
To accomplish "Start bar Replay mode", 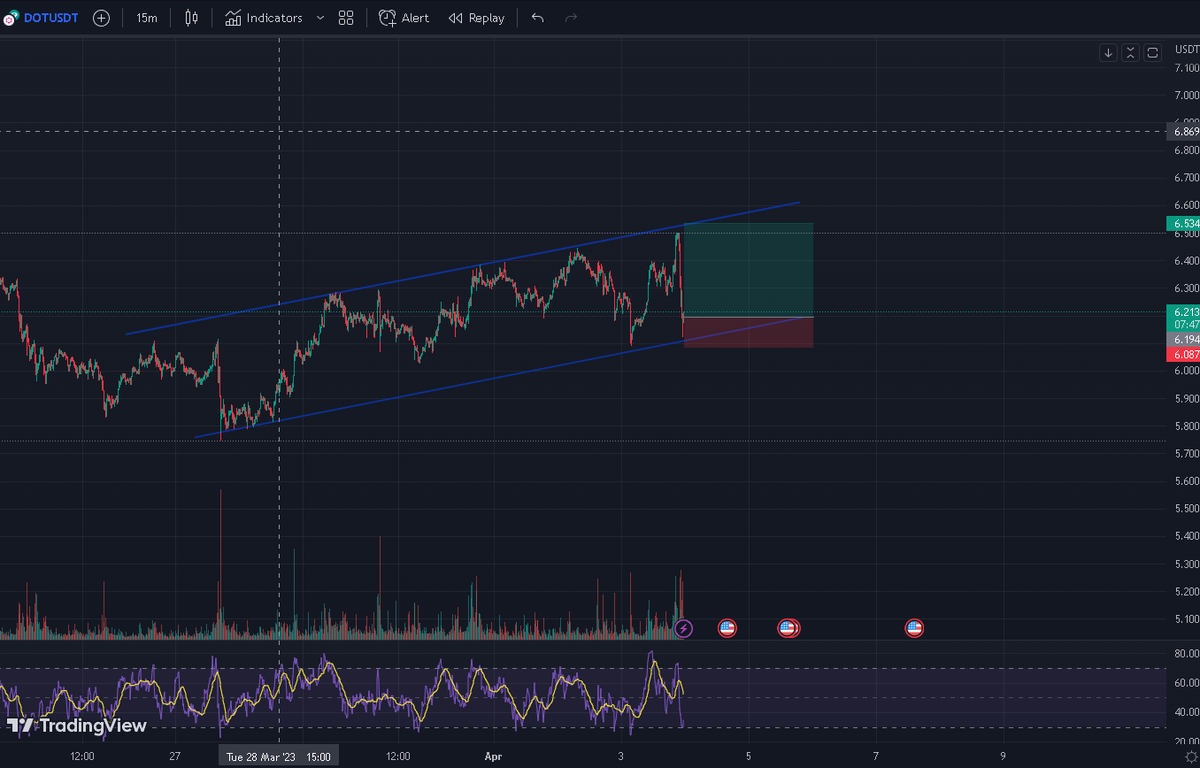I will pos(477,18).
